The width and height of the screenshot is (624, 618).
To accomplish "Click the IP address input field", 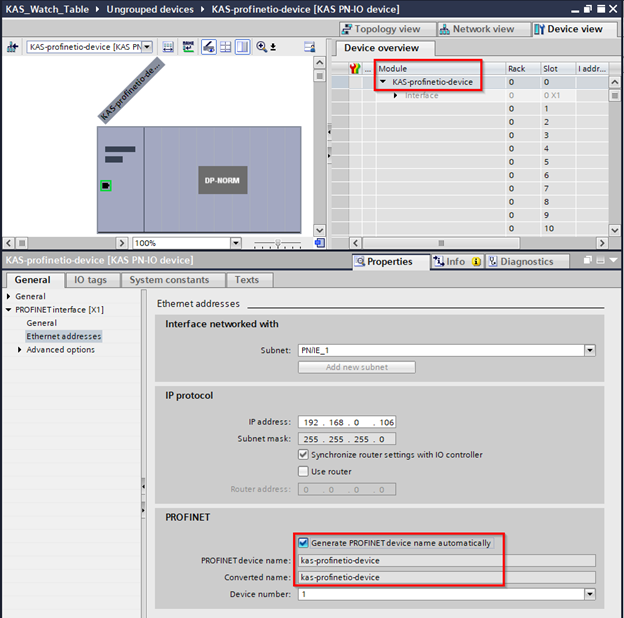I will tap(347, 422).
